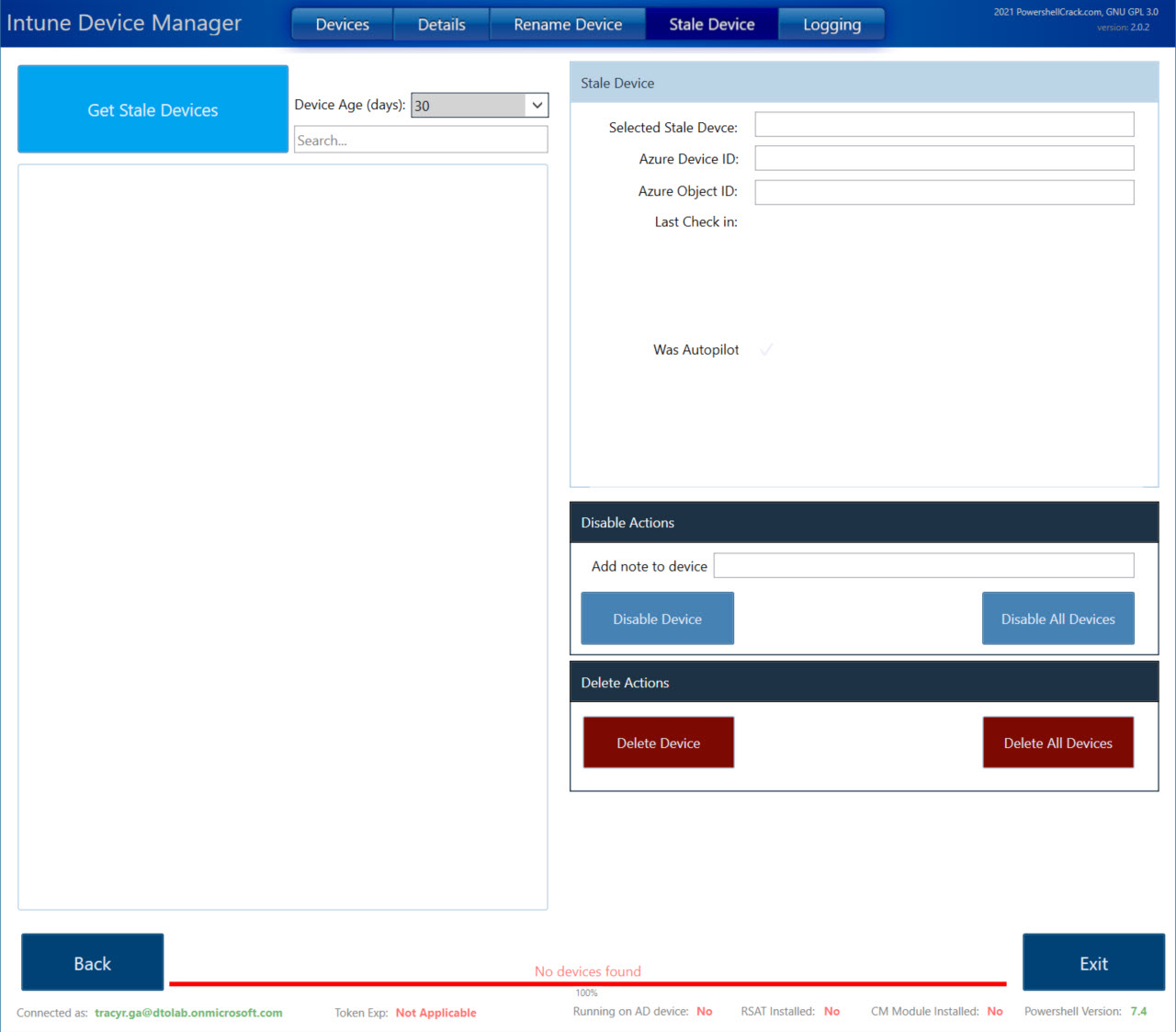Open the Logging tab
Screen dimensions: 1176x1032
pos(831,24)
